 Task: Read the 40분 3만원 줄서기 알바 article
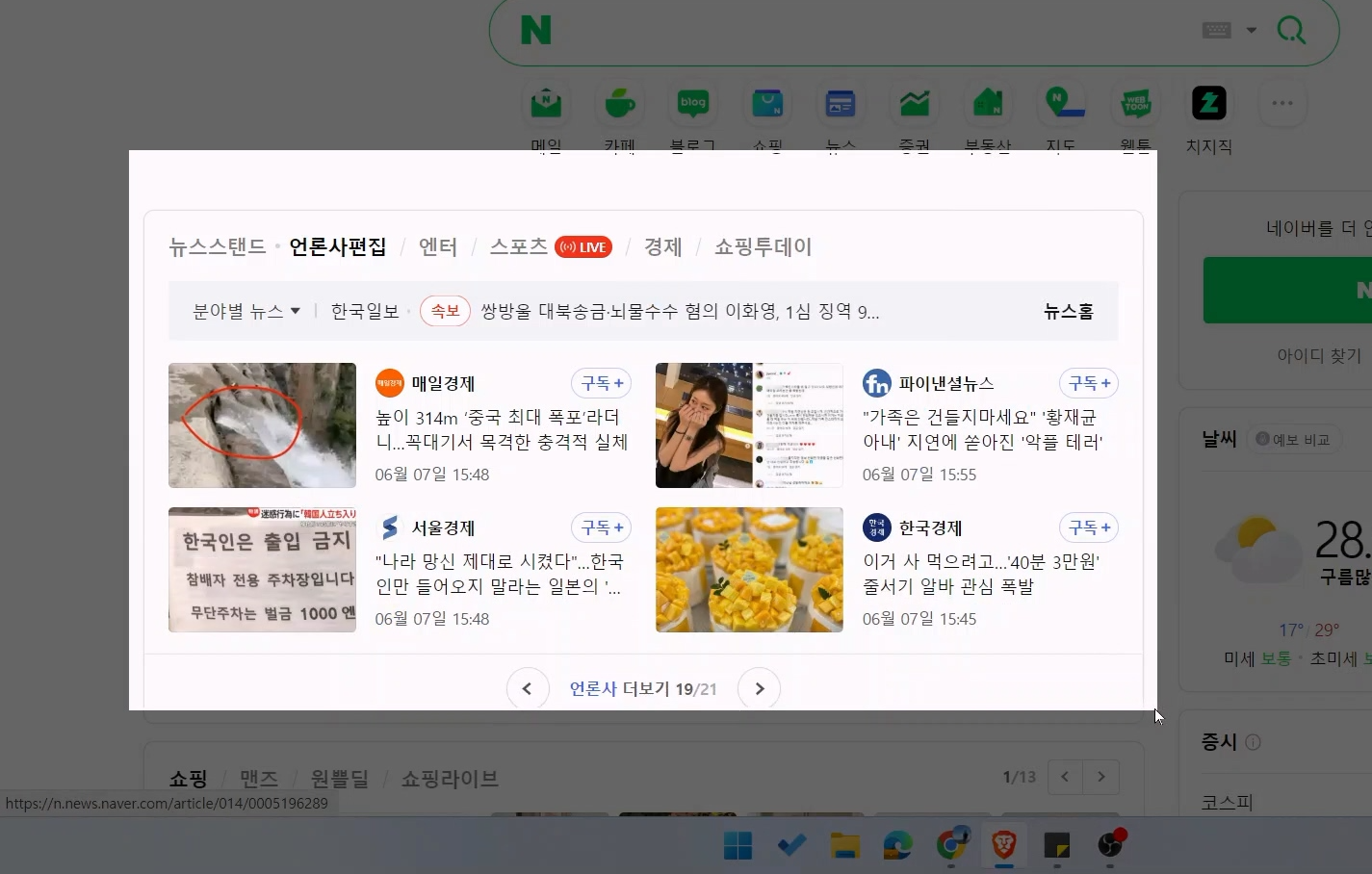coord(981,574)
